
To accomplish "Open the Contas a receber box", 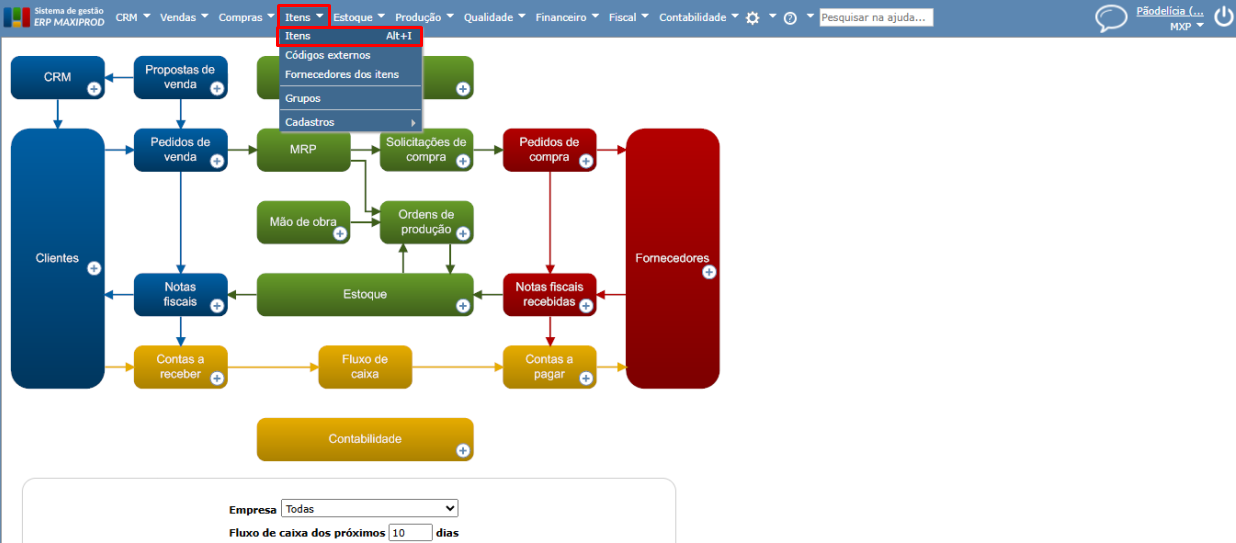I will [x=181, y=367].
